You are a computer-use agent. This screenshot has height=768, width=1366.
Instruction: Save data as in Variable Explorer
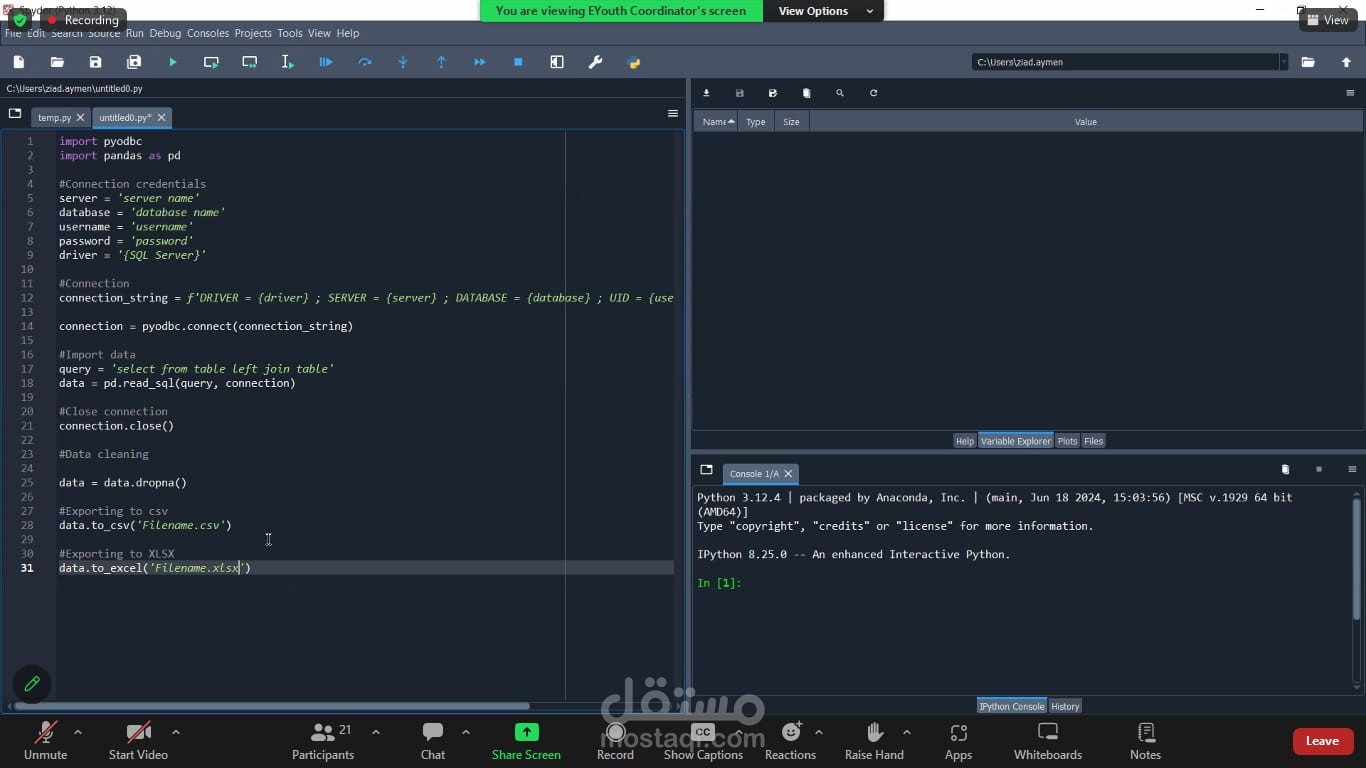[x=773, y=93]
